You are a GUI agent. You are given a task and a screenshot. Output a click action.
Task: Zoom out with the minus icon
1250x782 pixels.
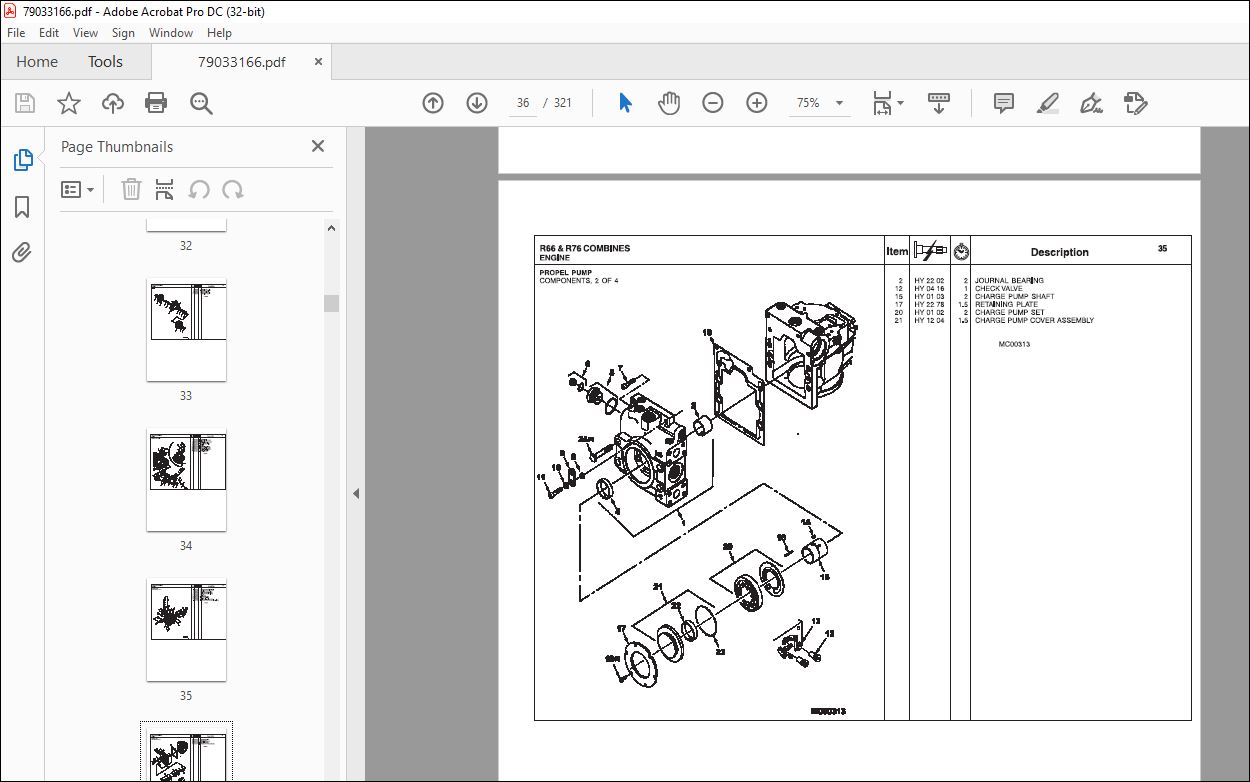click(713, 103)
